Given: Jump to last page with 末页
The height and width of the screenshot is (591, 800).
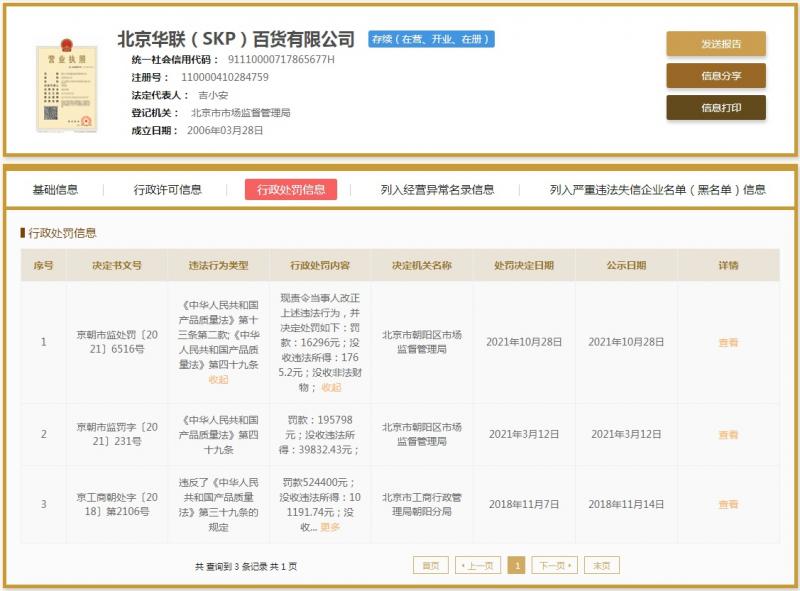Looking at the screenshot, I should (602, 565).
